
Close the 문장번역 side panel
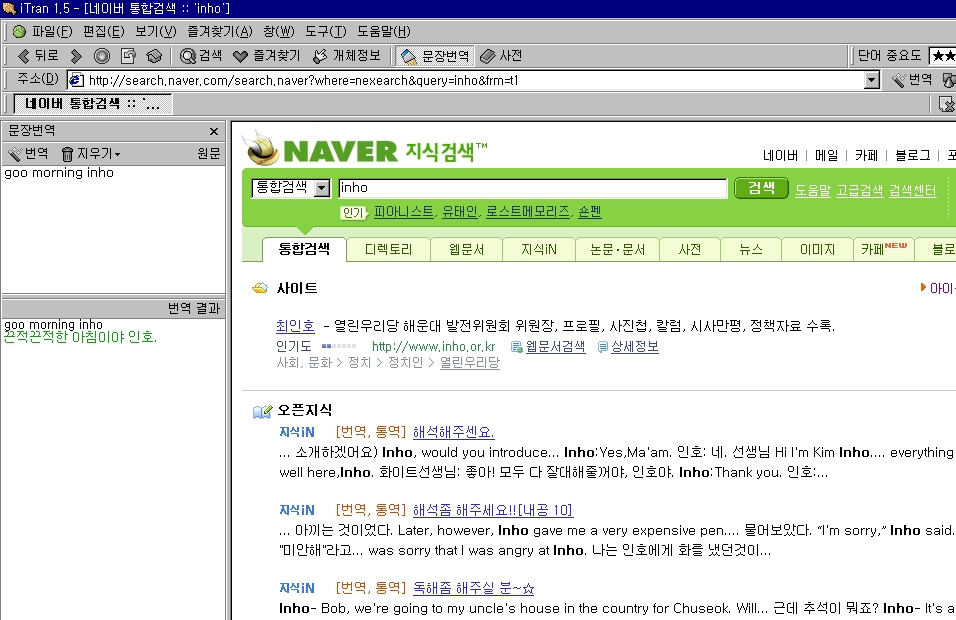coord(213,131)
